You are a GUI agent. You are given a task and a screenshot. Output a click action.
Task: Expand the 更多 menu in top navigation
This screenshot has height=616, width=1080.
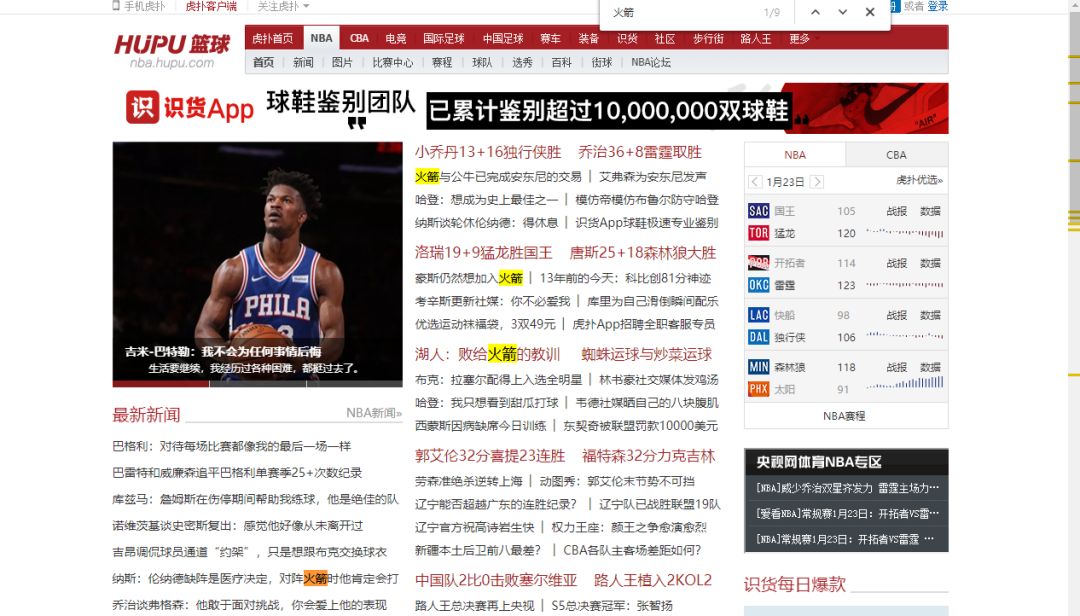[x=802, y=39]
